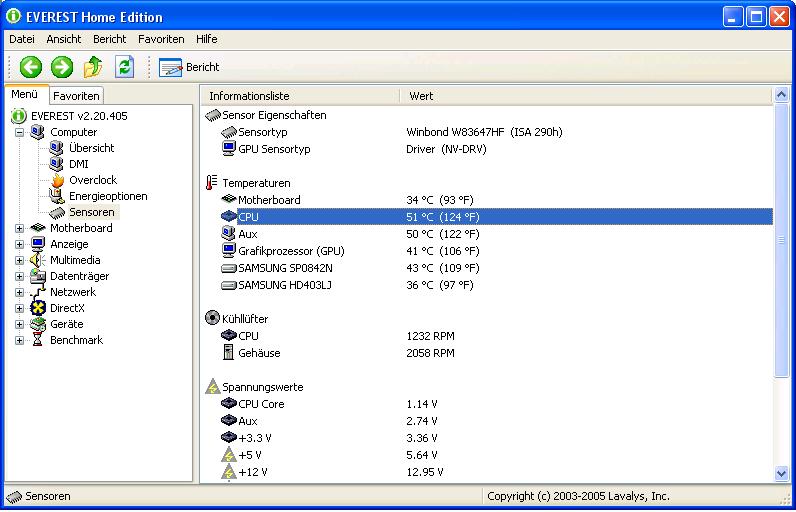This screenshot has height=512, width=796.
Task: Switch to the Menü tab
Action: point(25,94)
